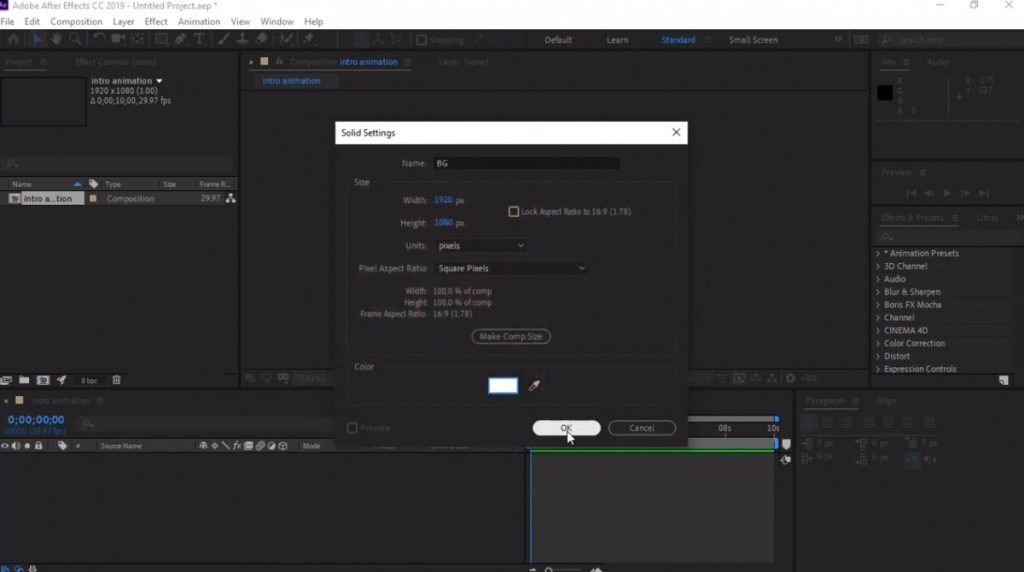This screenshot has height=572, width=1024.
Task: Expand the Color Correction category
Action: 878,343
